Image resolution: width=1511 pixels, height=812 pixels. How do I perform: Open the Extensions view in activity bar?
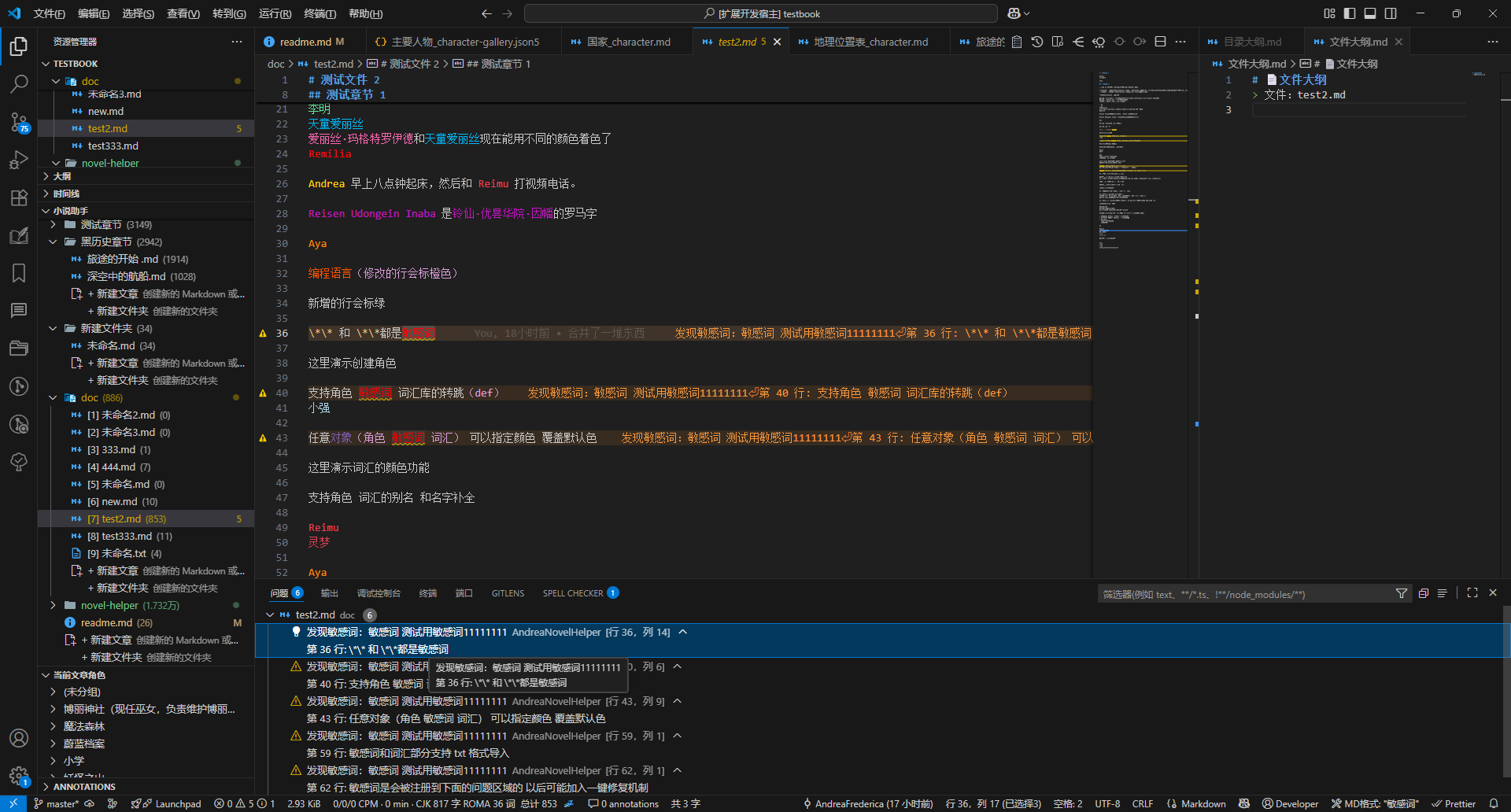click(19, 198)
